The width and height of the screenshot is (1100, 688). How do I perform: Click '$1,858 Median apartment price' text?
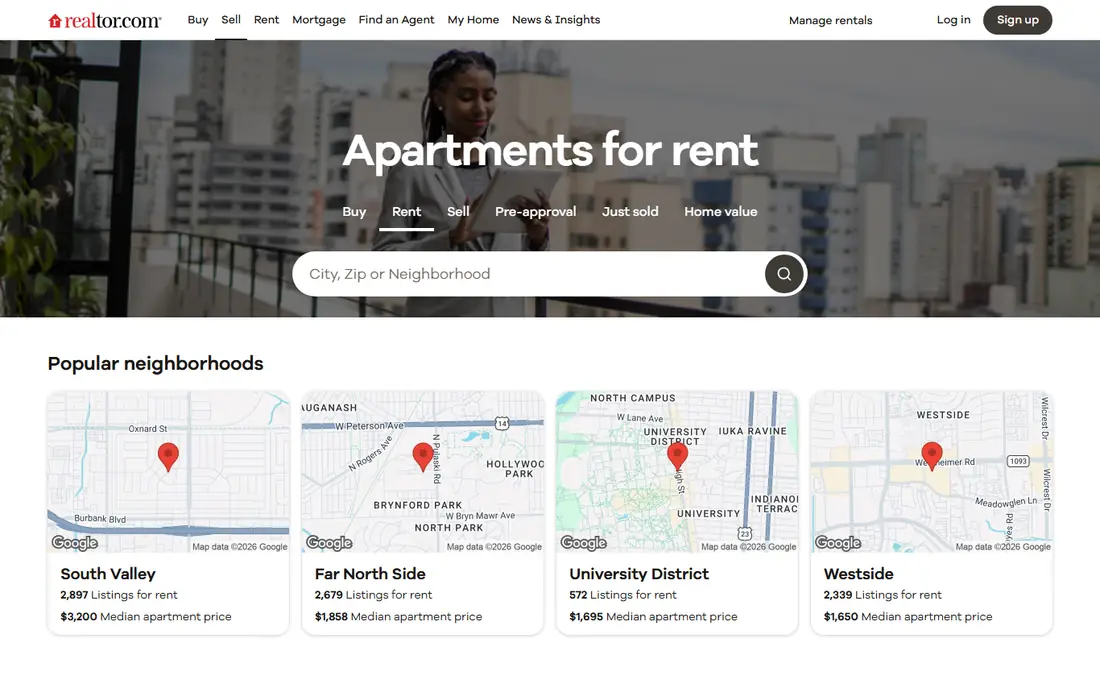tap(398, 616)
